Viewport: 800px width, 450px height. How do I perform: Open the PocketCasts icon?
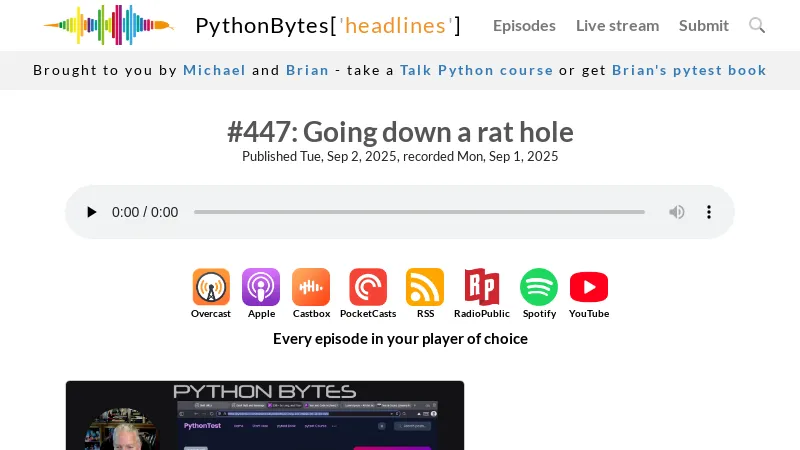pyautogui.click(x=368, y=287)
